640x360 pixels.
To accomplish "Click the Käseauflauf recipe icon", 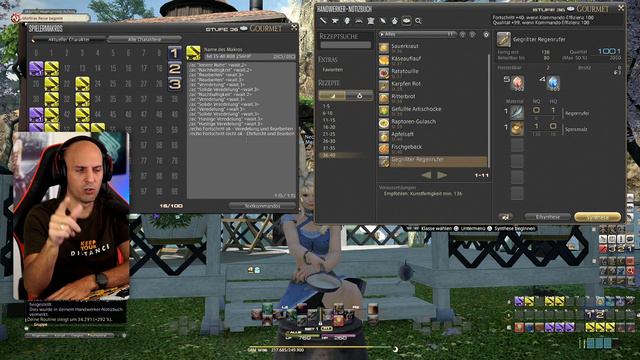I will pos(384,60).
